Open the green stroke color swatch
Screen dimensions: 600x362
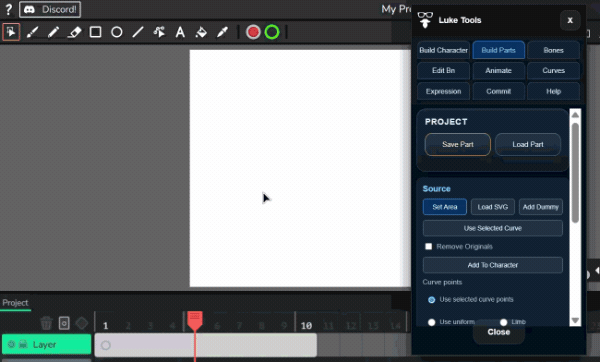(x=272, y=32)
